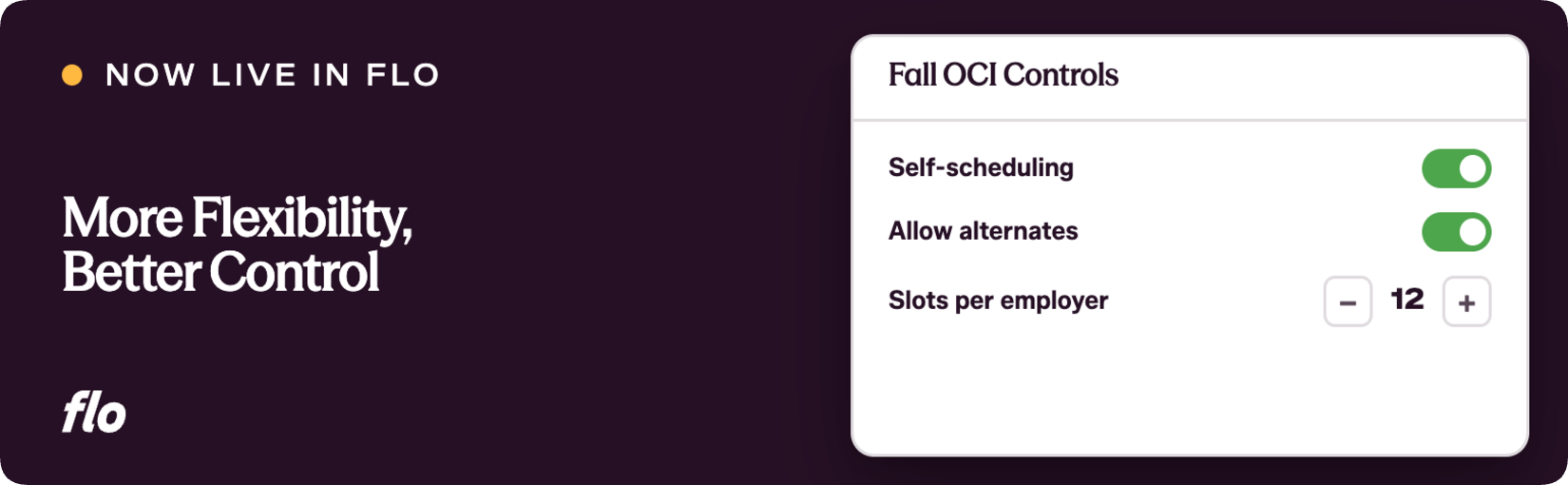
Task: Click the white knob of Allow alternates switch
Action: pyautogui.click(x=1472, y=232)
